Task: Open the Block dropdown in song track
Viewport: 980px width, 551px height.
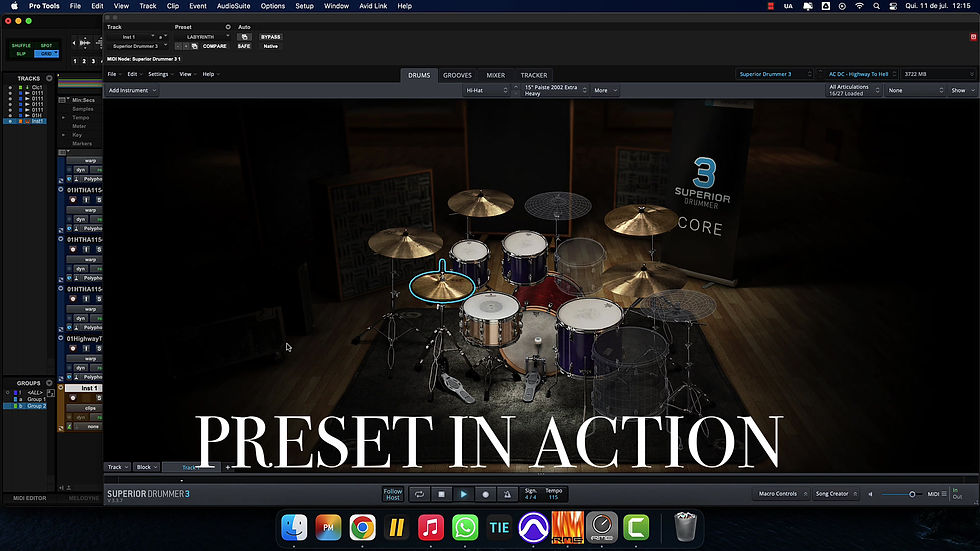Action: 146,467
